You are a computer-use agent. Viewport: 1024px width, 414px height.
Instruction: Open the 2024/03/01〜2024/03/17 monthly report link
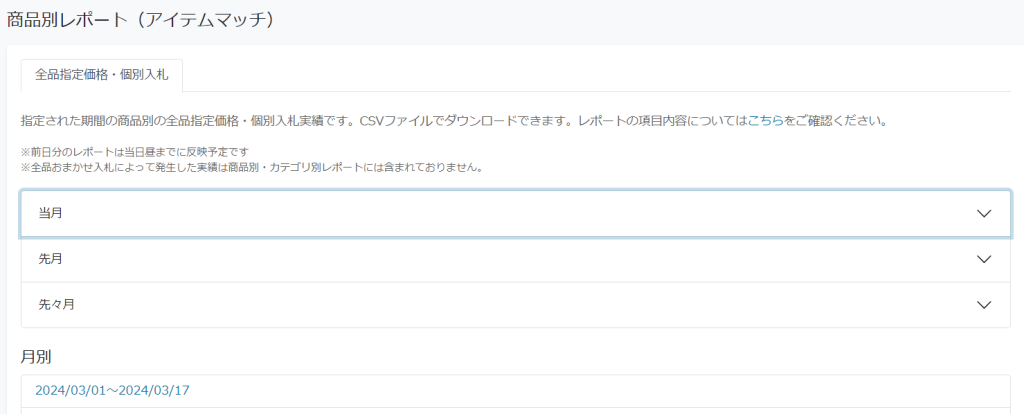pyautogui.click(x=112, y=390)
